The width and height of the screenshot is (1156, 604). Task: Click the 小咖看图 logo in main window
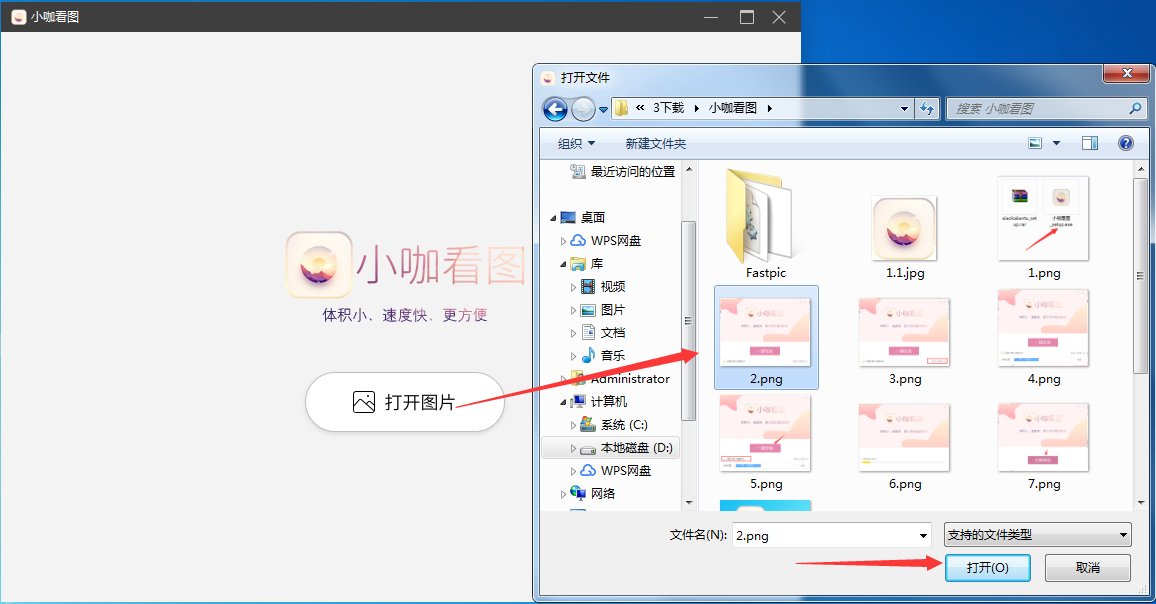coord(319,265)
